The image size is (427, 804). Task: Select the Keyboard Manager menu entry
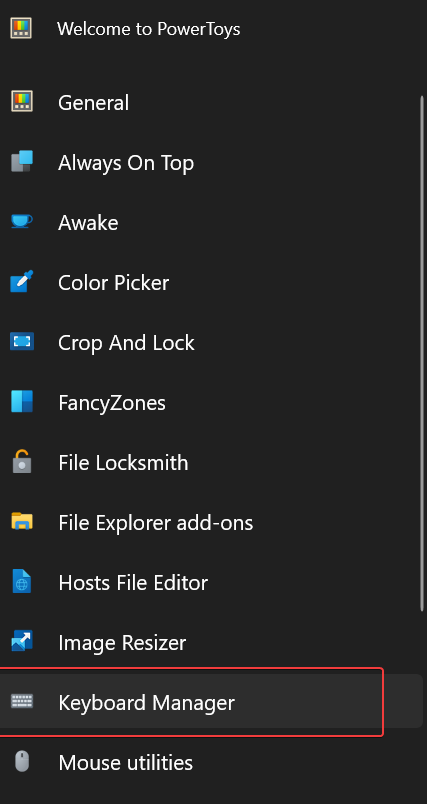211,702
